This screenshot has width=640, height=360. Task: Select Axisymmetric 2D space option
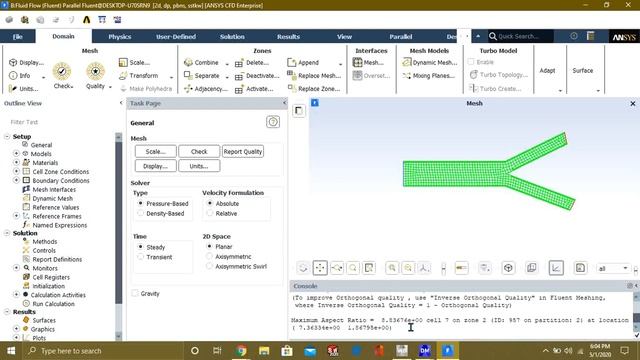click(x=209, y=256)
